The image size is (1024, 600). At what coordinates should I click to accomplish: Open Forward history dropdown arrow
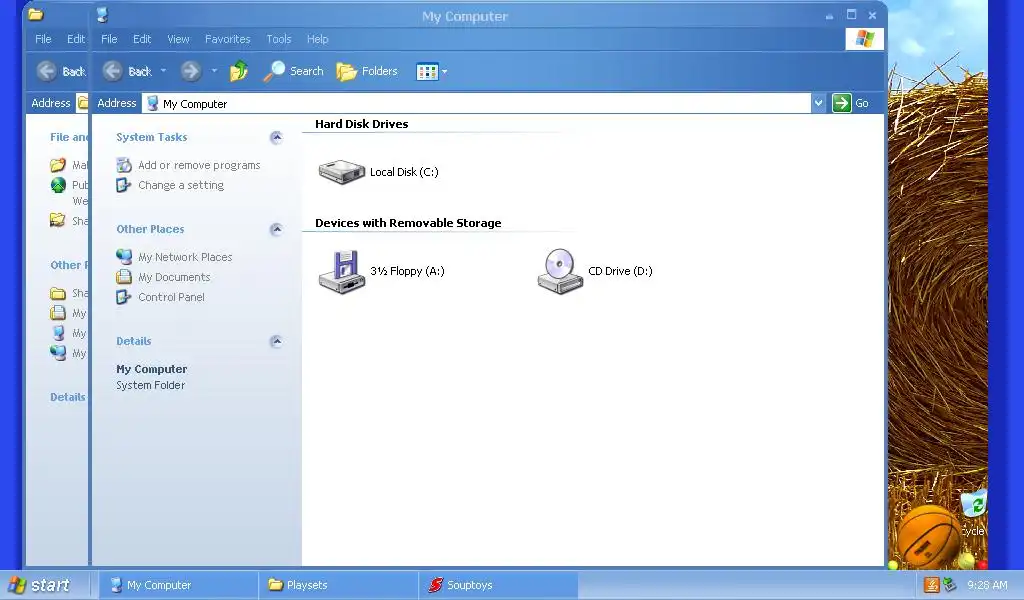[x=214, y=71]
